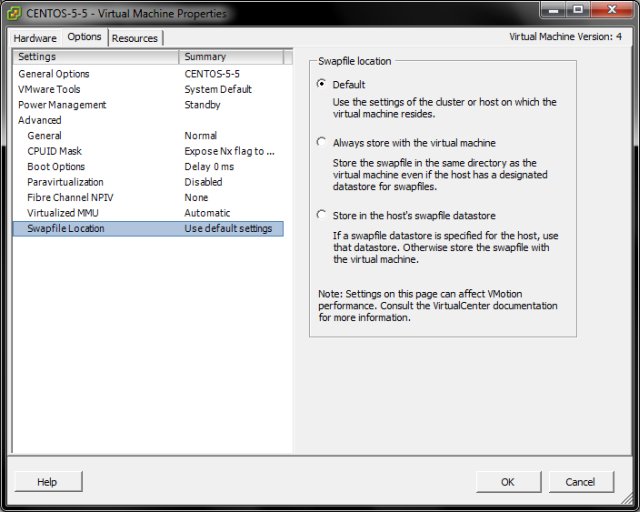640x512 pixels.
Task: Close the Virtual Machine Properties window
Action: coord(611,10)
